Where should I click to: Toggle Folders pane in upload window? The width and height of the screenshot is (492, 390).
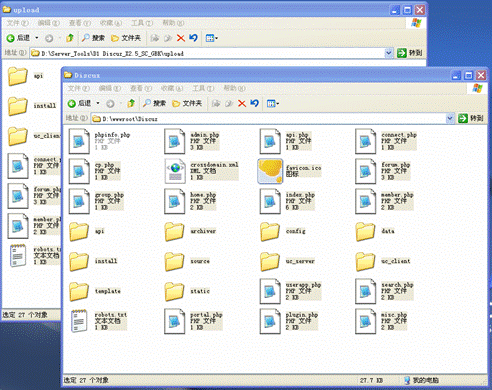coord(126,38)
